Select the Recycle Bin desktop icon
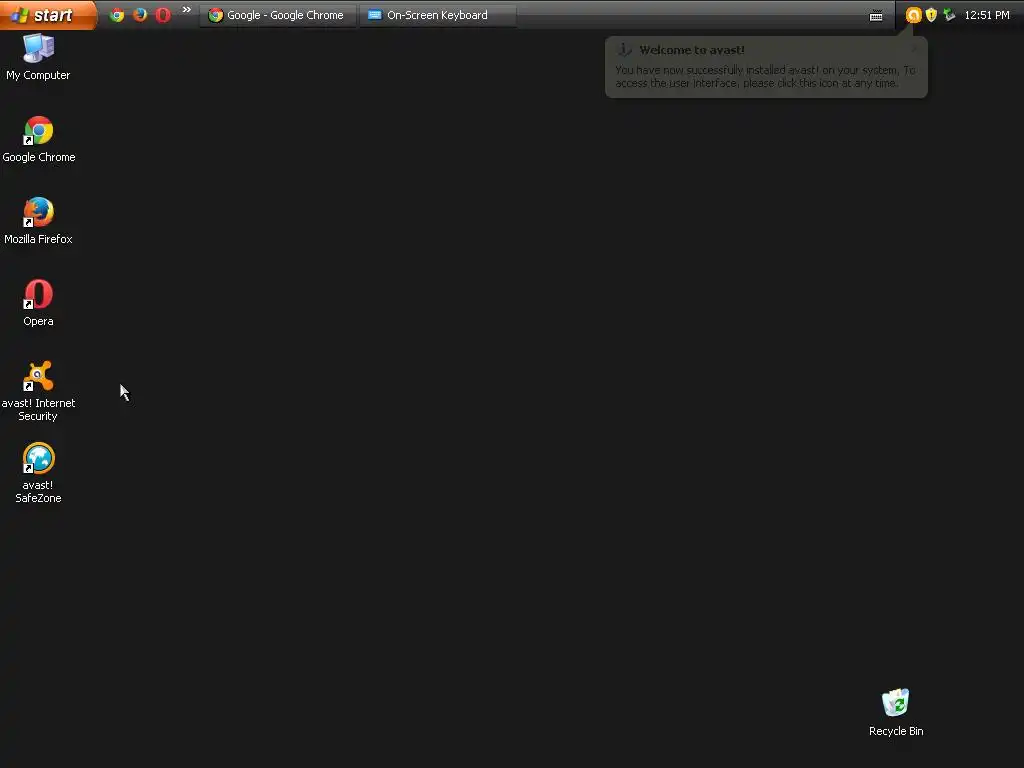 coord(896,713)
